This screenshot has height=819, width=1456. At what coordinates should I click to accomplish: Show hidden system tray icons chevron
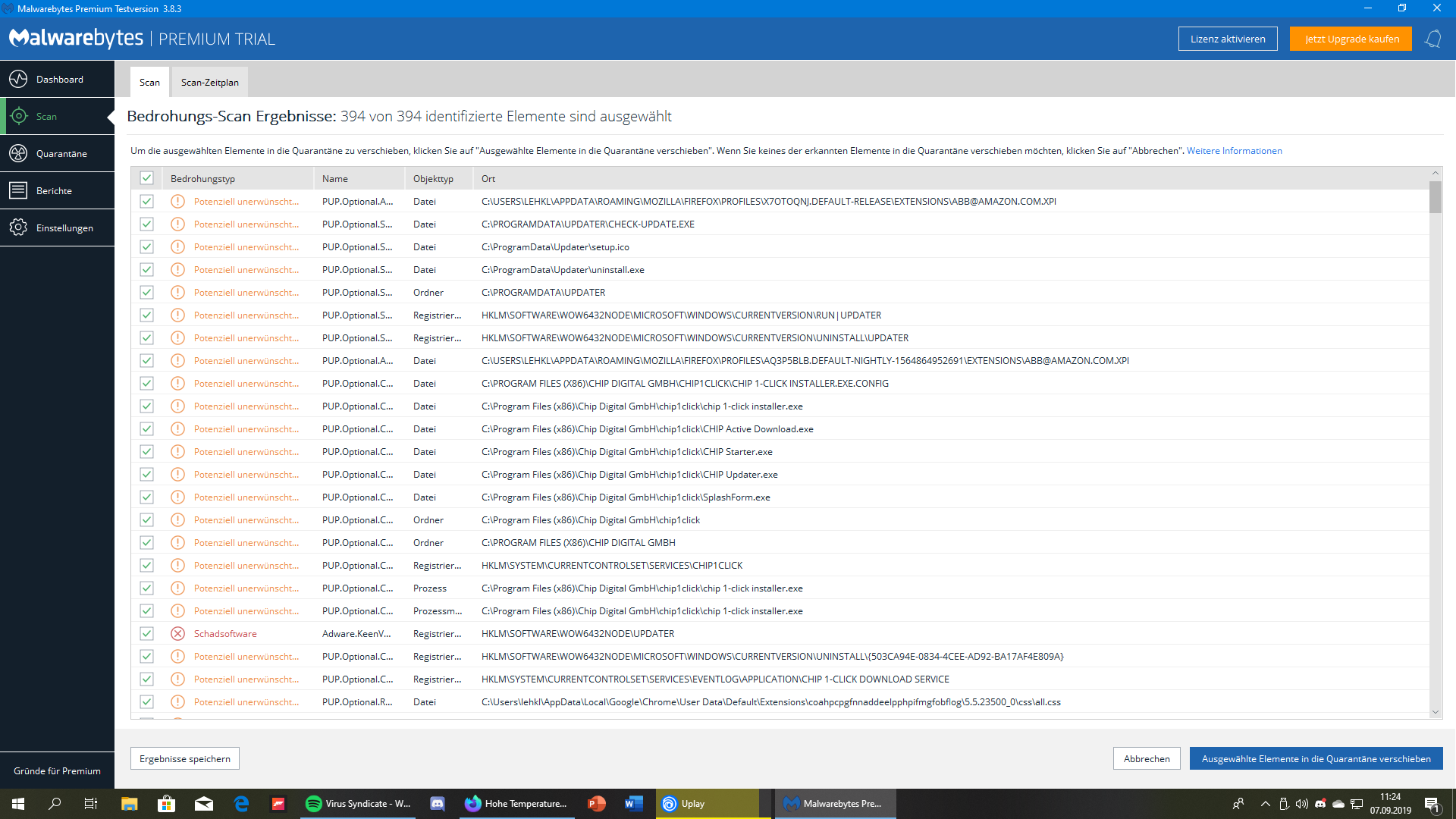(1265, 804)
